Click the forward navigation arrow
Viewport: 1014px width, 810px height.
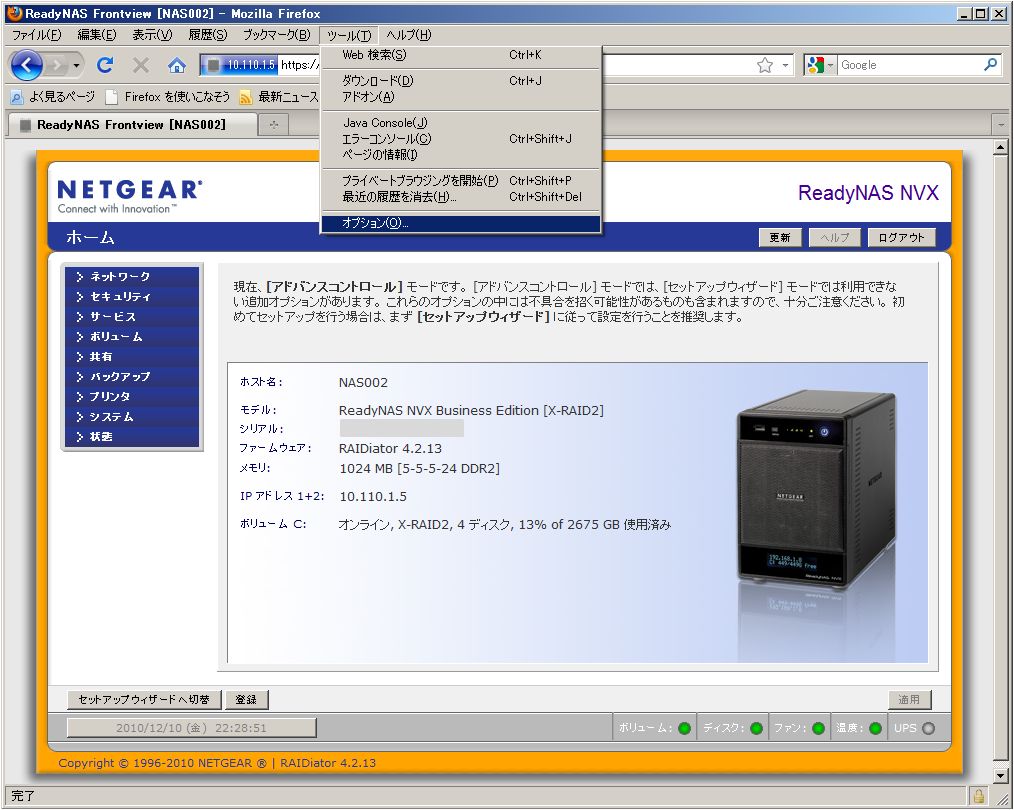(x=57, y=65)
